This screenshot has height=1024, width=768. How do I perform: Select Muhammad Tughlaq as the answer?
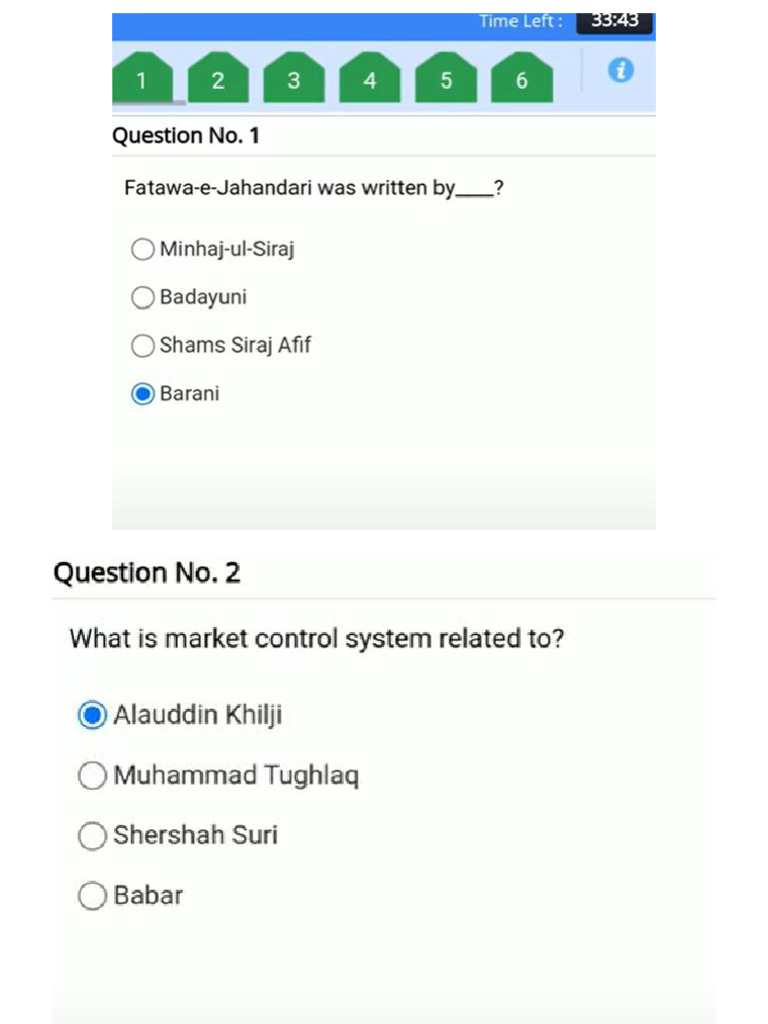click(92, 775)
